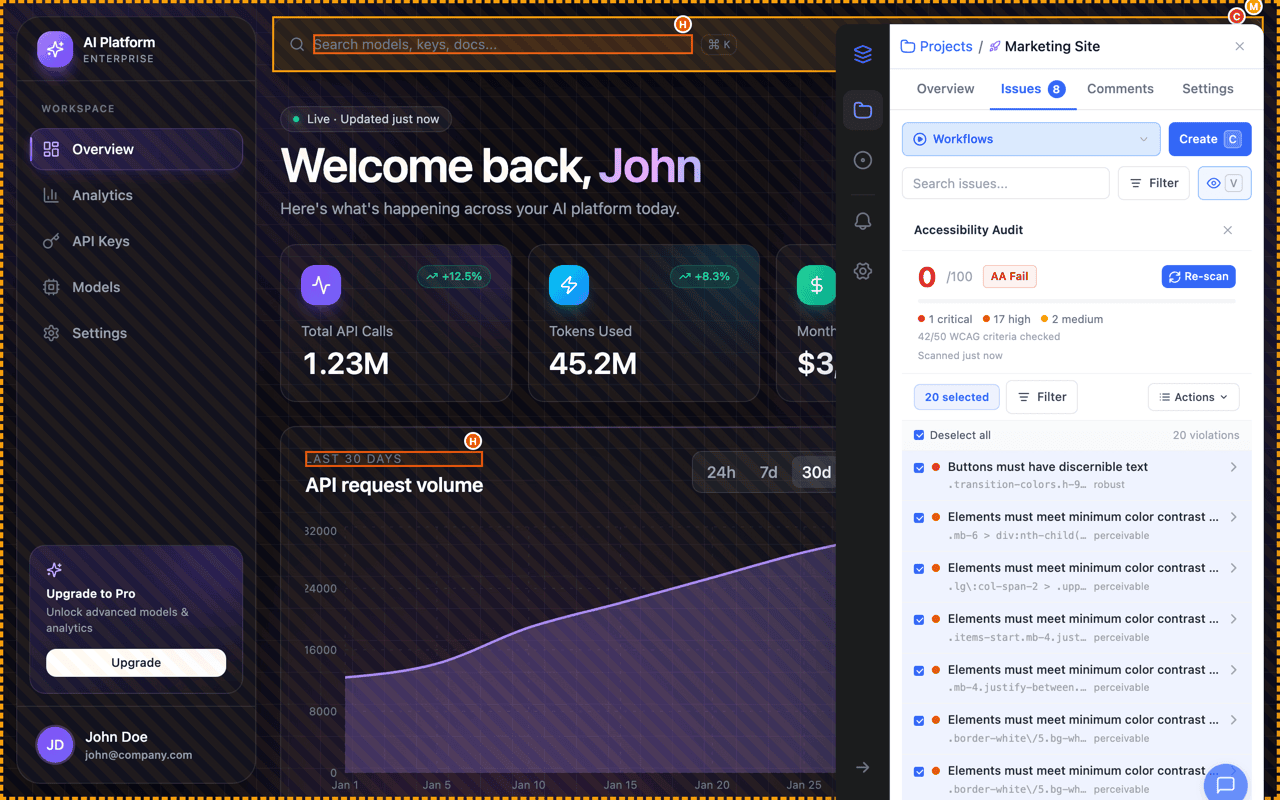Expand Buttons must have discernible text chevron
1280x800 pixels.
pos(1233,467)
